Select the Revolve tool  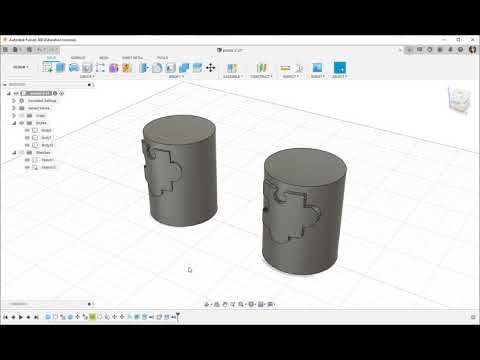74,68
